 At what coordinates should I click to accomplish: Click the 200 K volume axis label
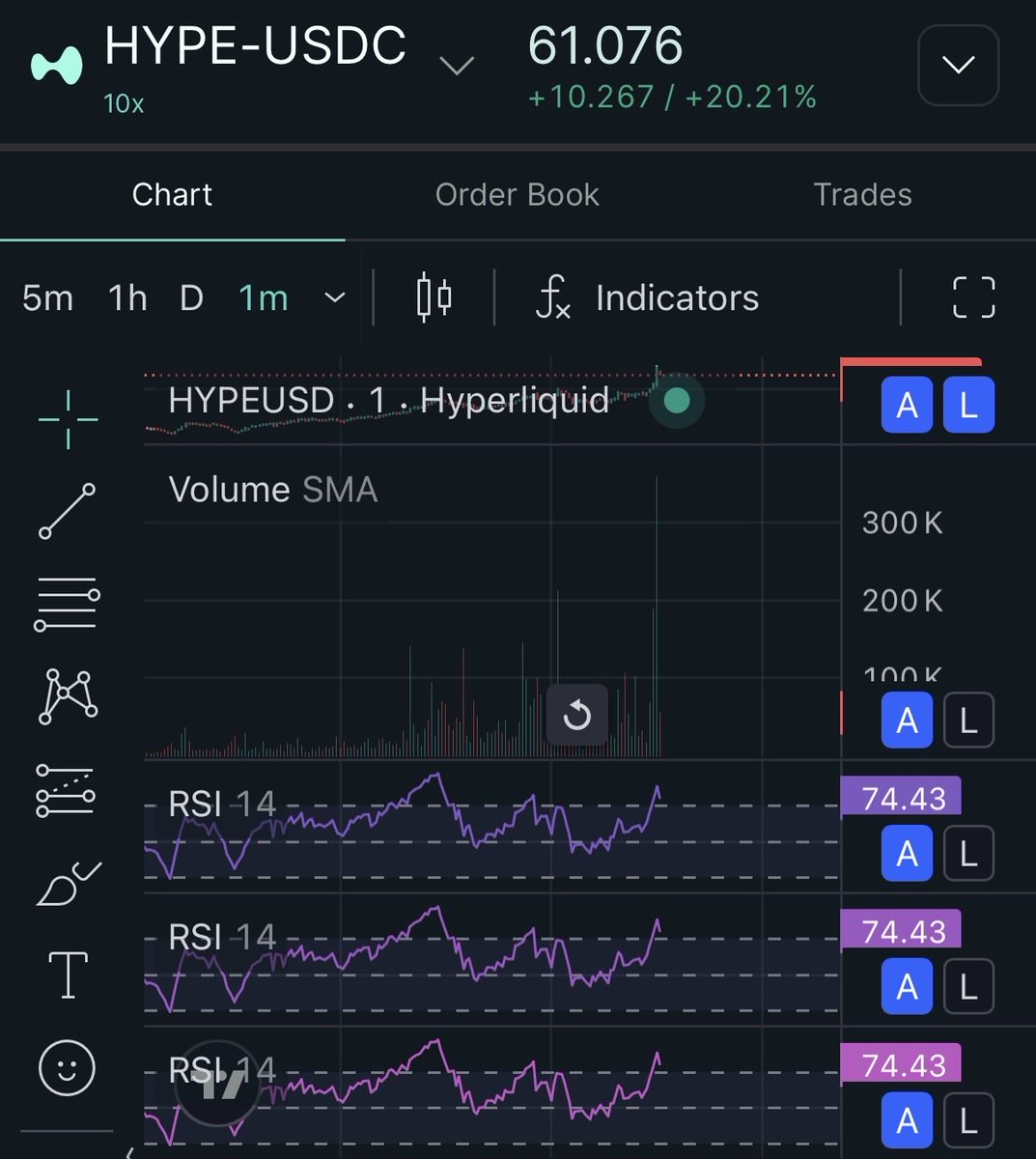[902, 601]
